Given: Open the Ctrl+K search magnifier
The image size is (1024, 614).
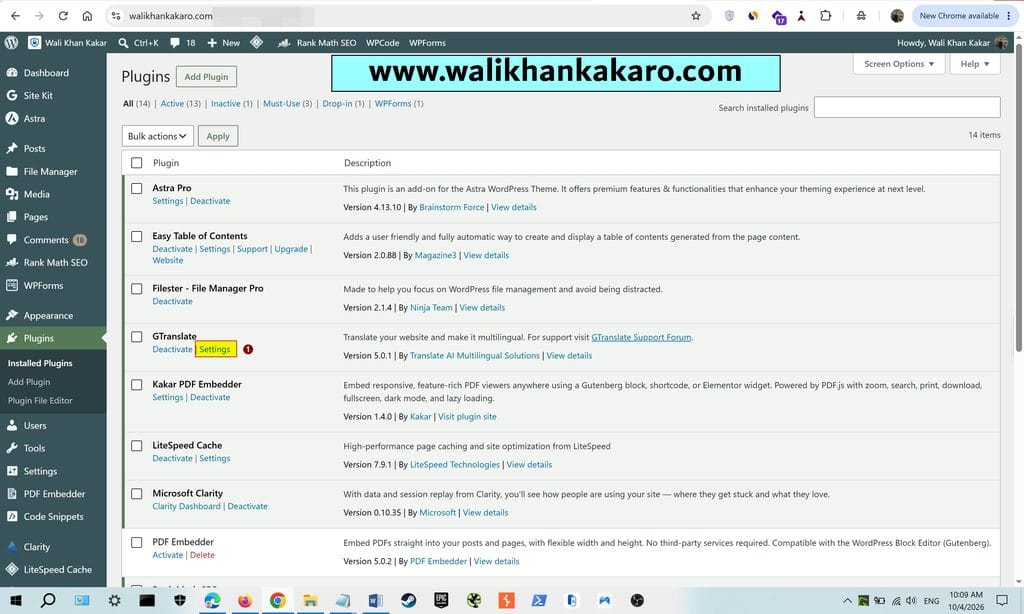Looking at the screenshot, I should pyautogui.click(x=123, y=42).
